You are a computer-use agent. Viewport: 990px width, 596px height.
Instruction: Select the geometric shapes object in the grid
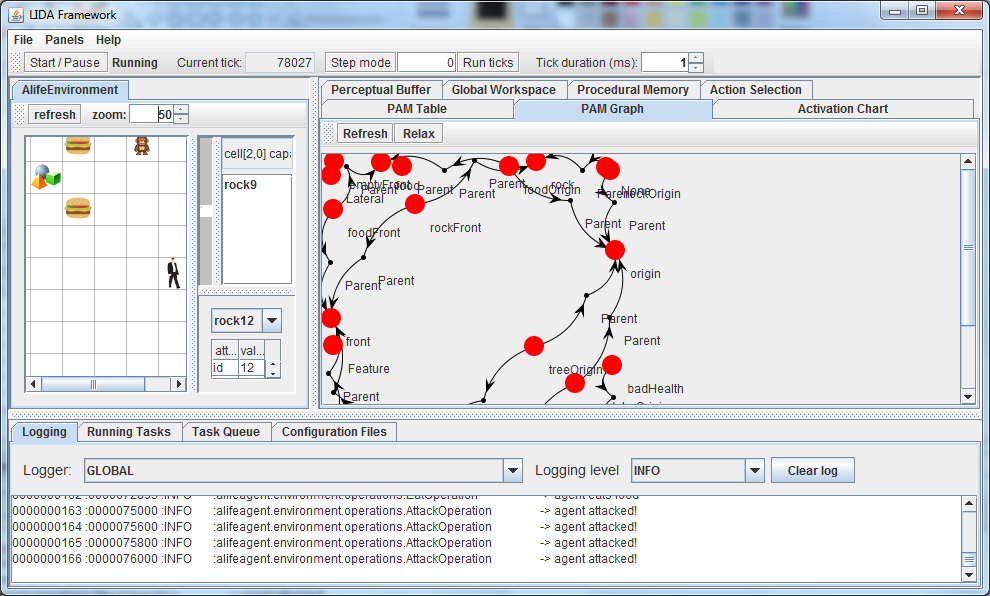pyautogui.click(x=45, y=177)
